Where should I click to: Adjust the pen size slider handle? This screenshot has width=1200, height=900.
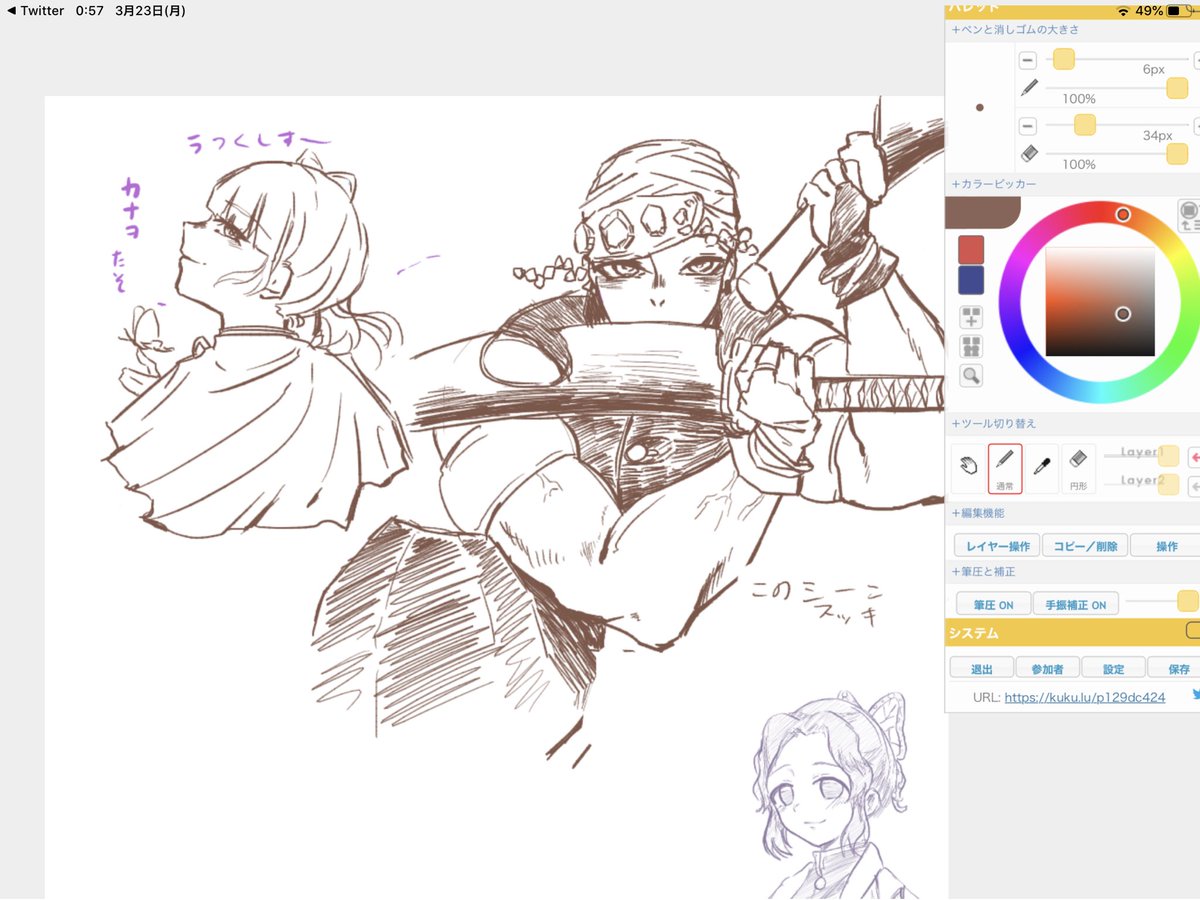coord(1064,60)
